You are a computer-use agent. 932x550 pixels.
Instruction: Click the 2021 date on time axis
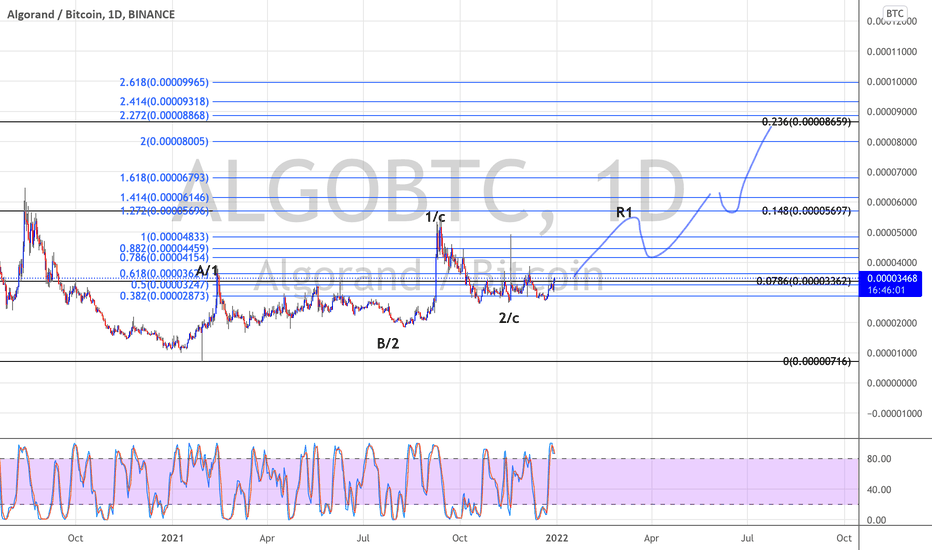point(172,538)
